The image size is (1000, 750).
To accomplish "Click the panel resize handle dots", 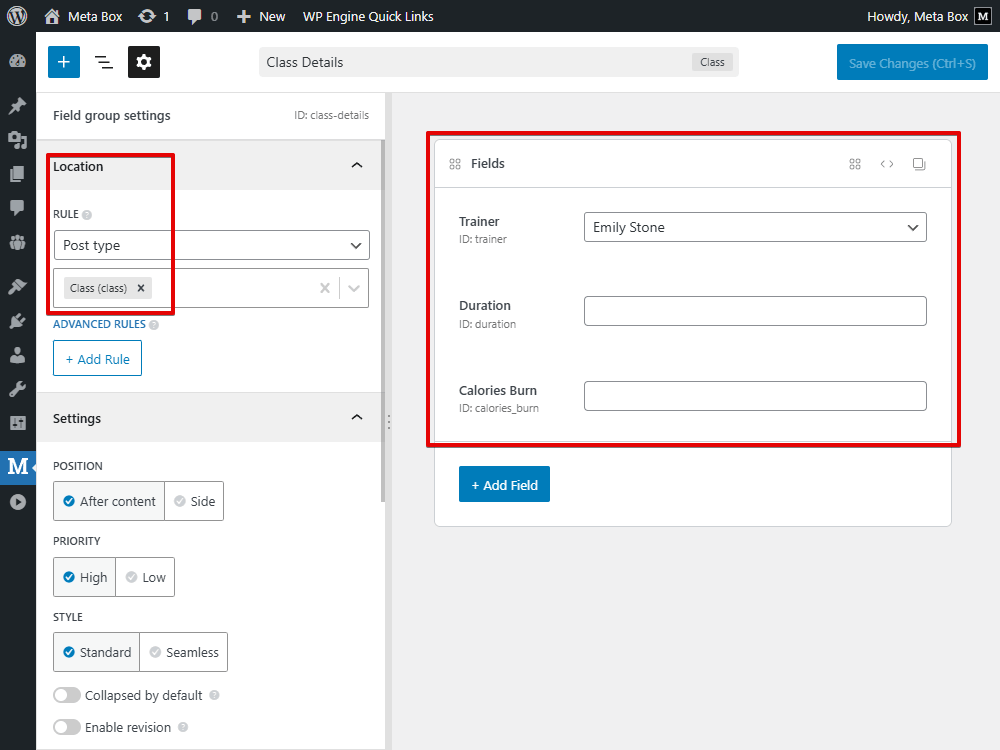I will (388, 422).
